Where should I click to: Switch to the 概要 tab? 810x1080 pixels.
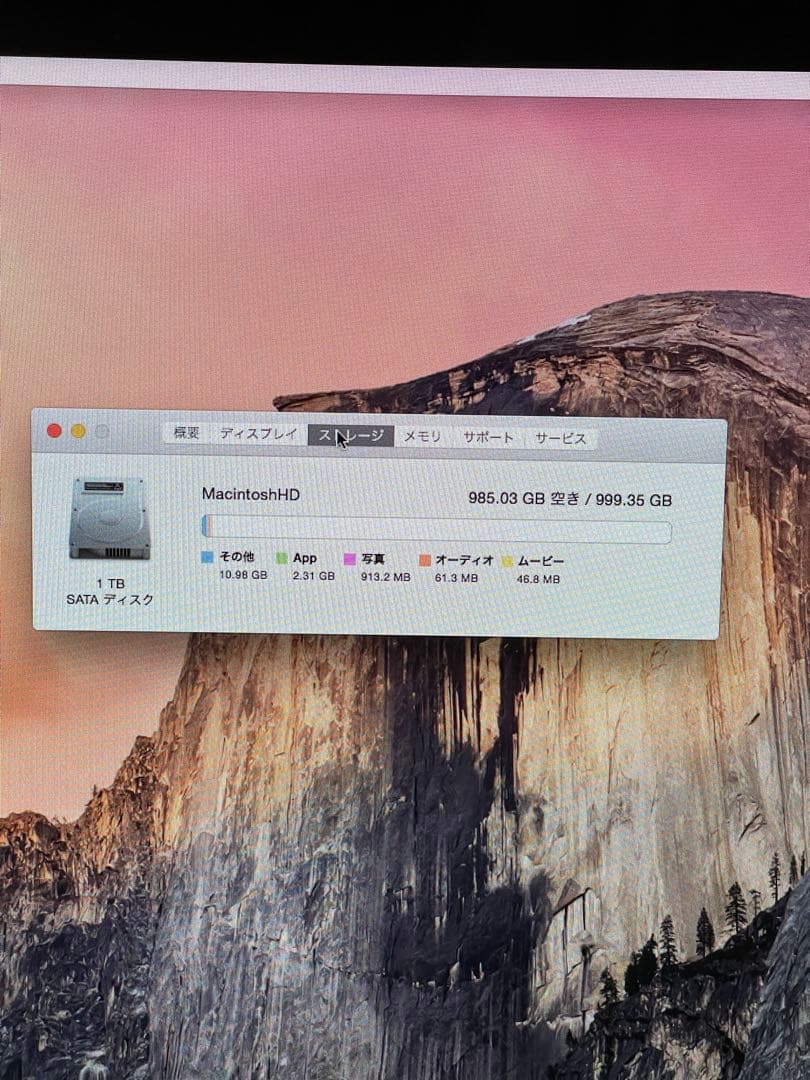tap(186, 433)
